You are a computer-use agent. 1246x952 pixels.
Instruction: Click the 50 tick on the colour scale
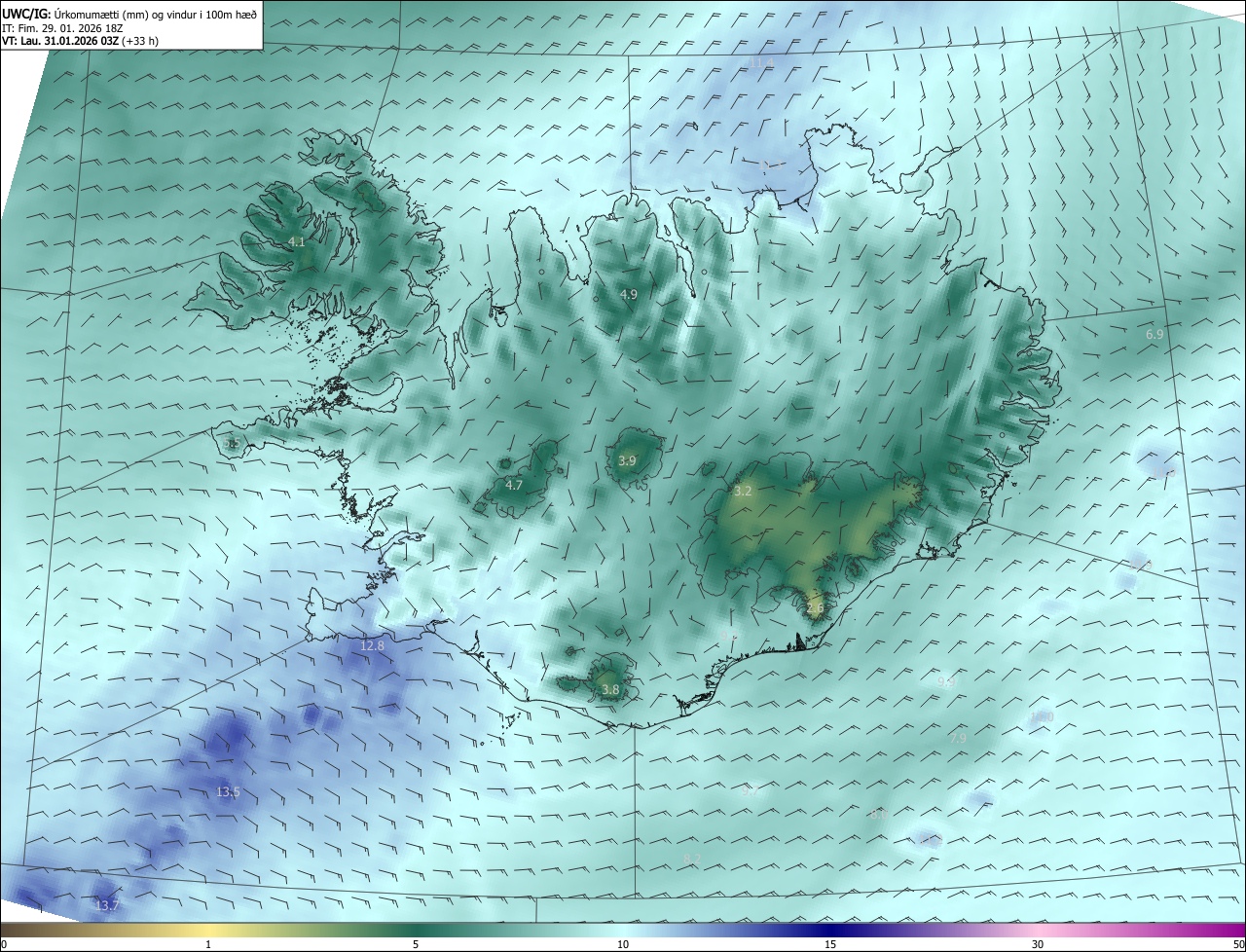1239,944
